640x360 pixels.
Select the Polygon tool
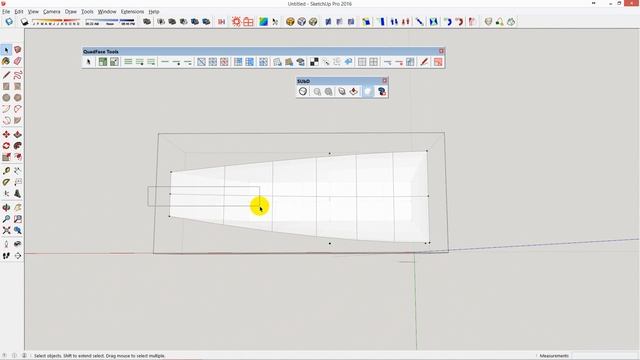(18, 98)
